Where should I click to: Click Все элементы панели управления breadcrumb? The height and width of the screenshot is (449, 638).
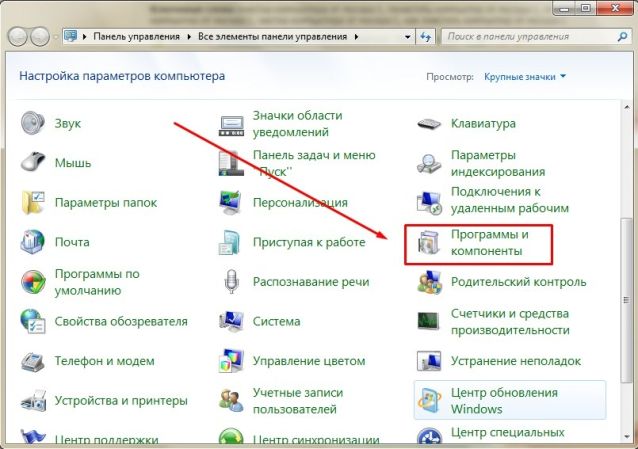[272, 37]
